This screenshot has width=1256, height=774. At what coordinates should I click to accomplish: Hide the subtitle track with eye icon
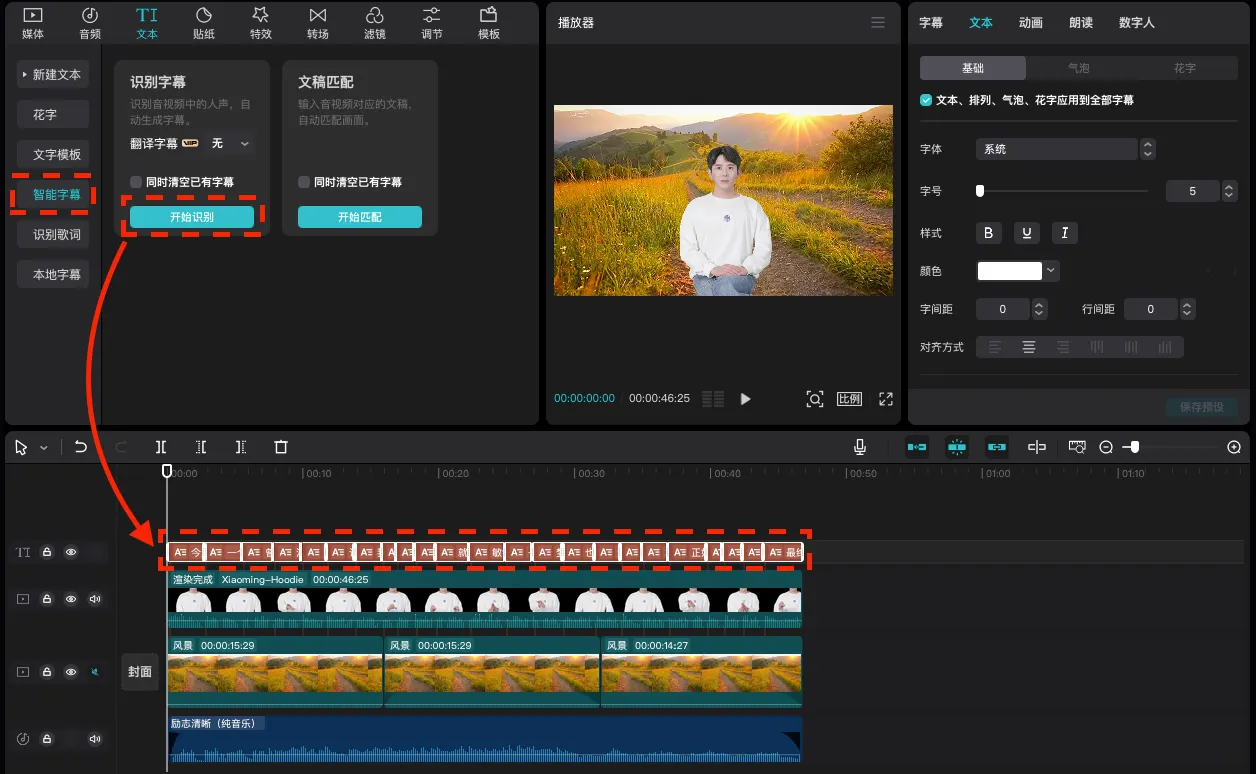[71, 551]
